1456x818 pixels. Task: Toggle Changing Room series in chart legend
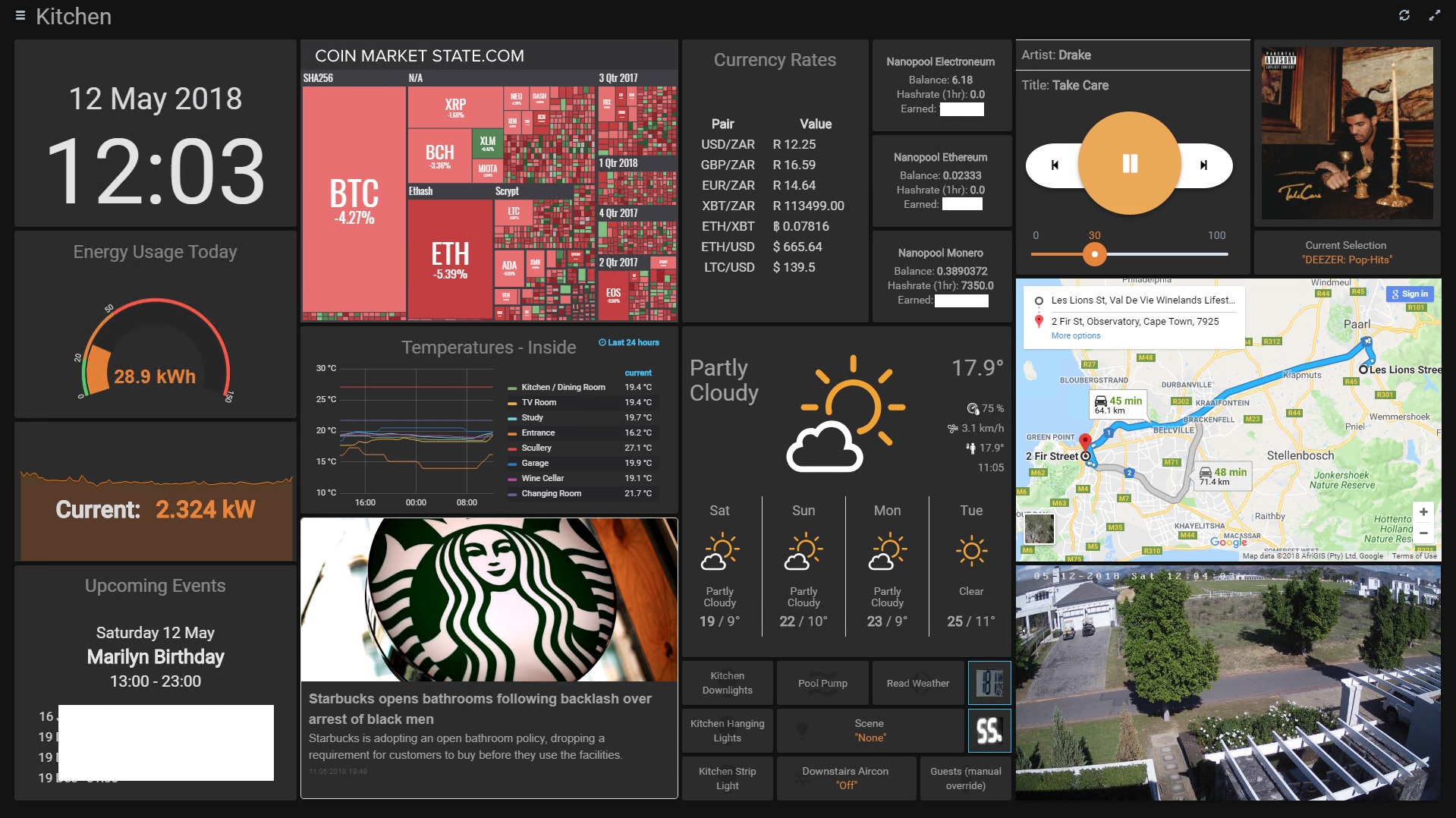point(551,493)
